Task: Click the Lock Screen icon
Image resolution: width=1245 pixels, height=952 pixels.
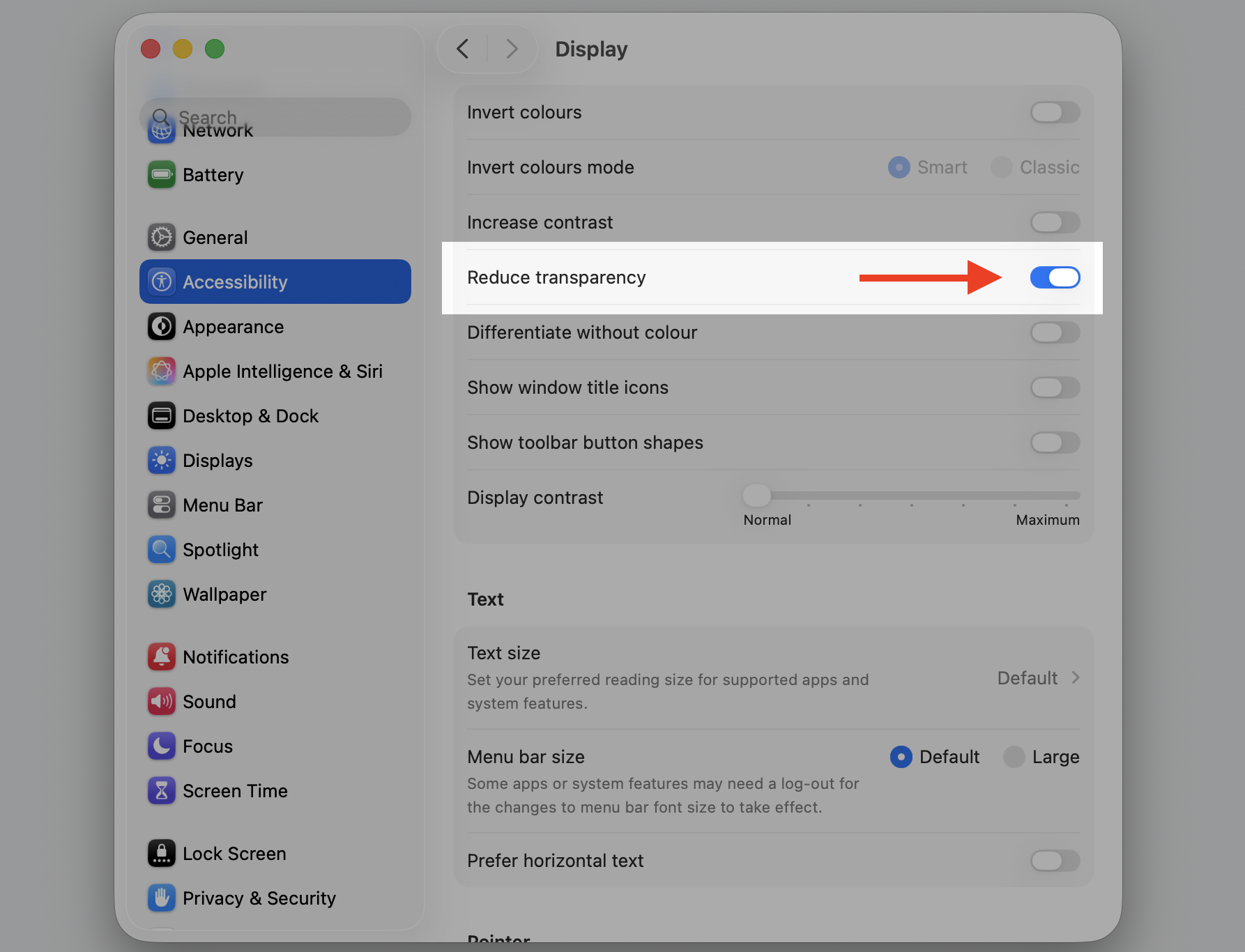Action: (x=162, y=853)
